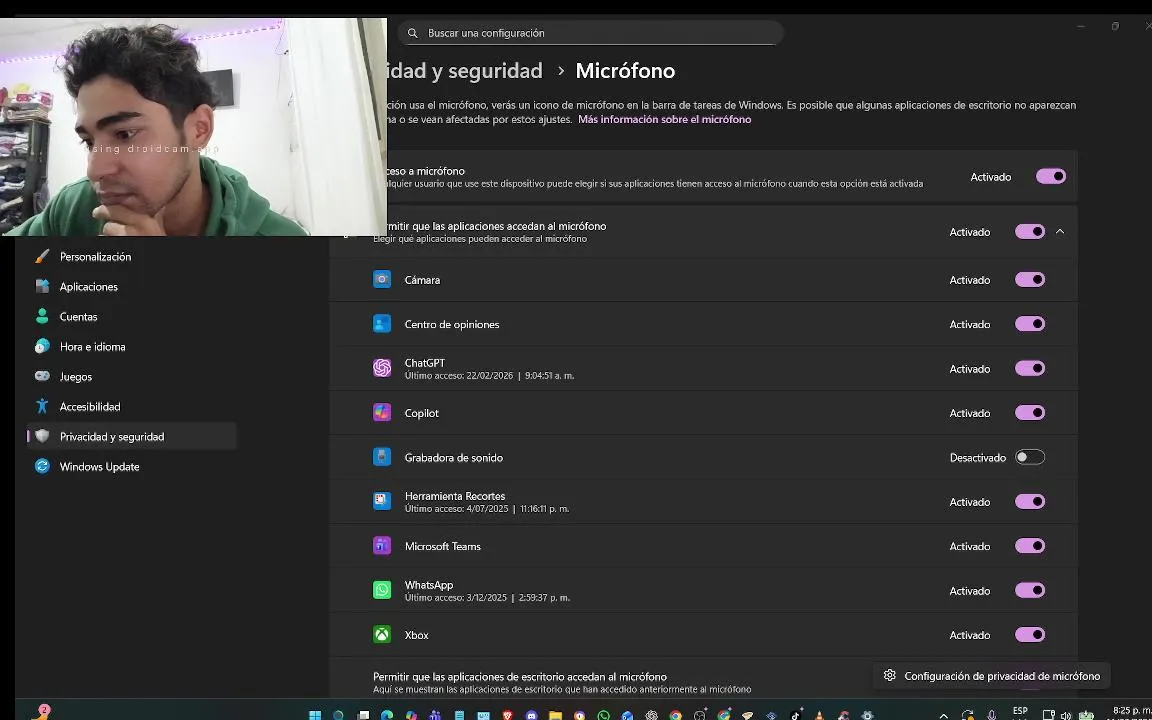1152x720 pixels.
Task: Click 'Elegir qué aplicaciones pueden acceder al micrófono' text
Action: click(480, 239)
